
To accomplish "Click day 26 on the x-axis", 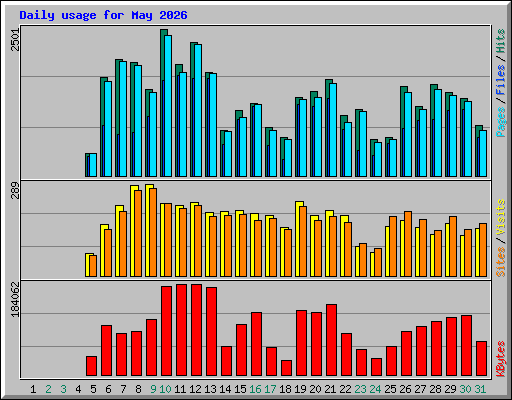I will tap(405, 389).
